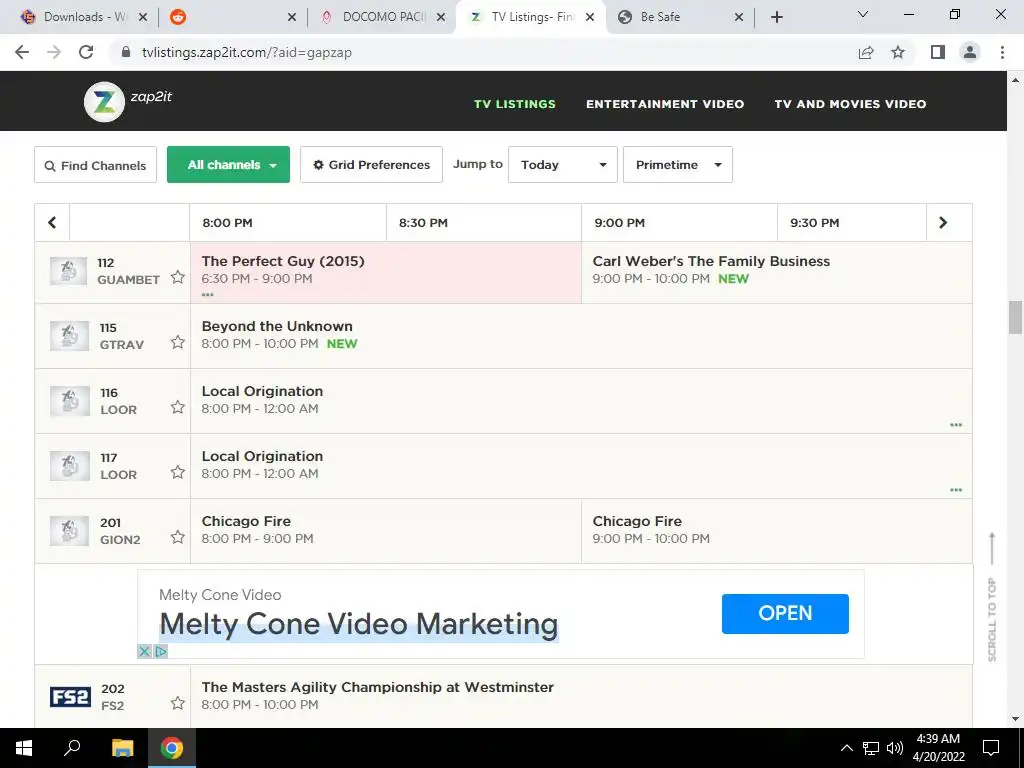
Task: Share this page icon
Action: point(866,52)
